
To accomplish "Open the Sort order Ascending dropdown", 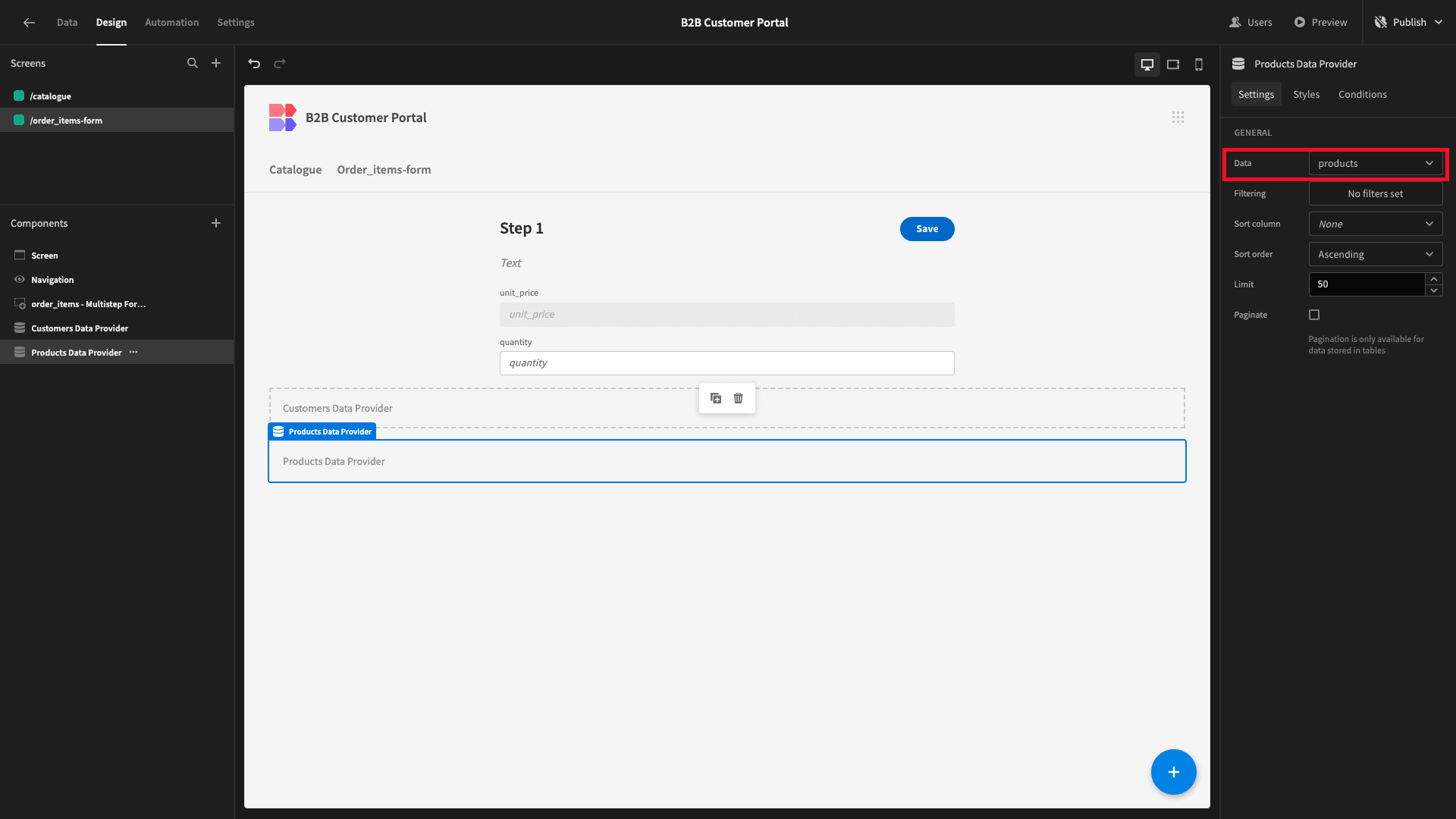I will [x=1376, y=254].
